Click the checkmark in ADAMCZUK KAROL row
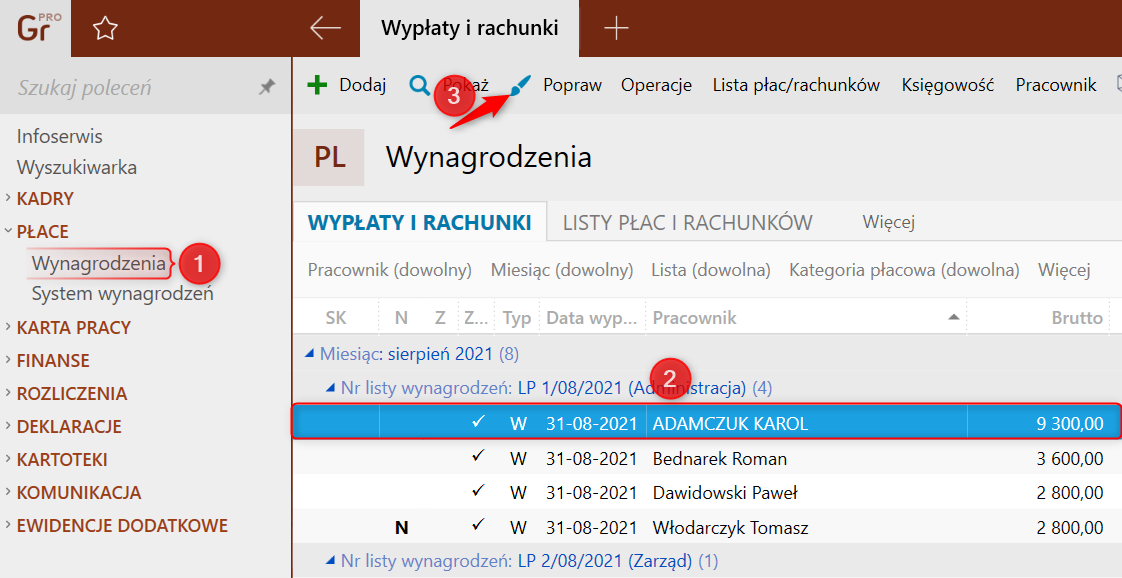Screen dimensions: 1122x578 pos(478,421)
